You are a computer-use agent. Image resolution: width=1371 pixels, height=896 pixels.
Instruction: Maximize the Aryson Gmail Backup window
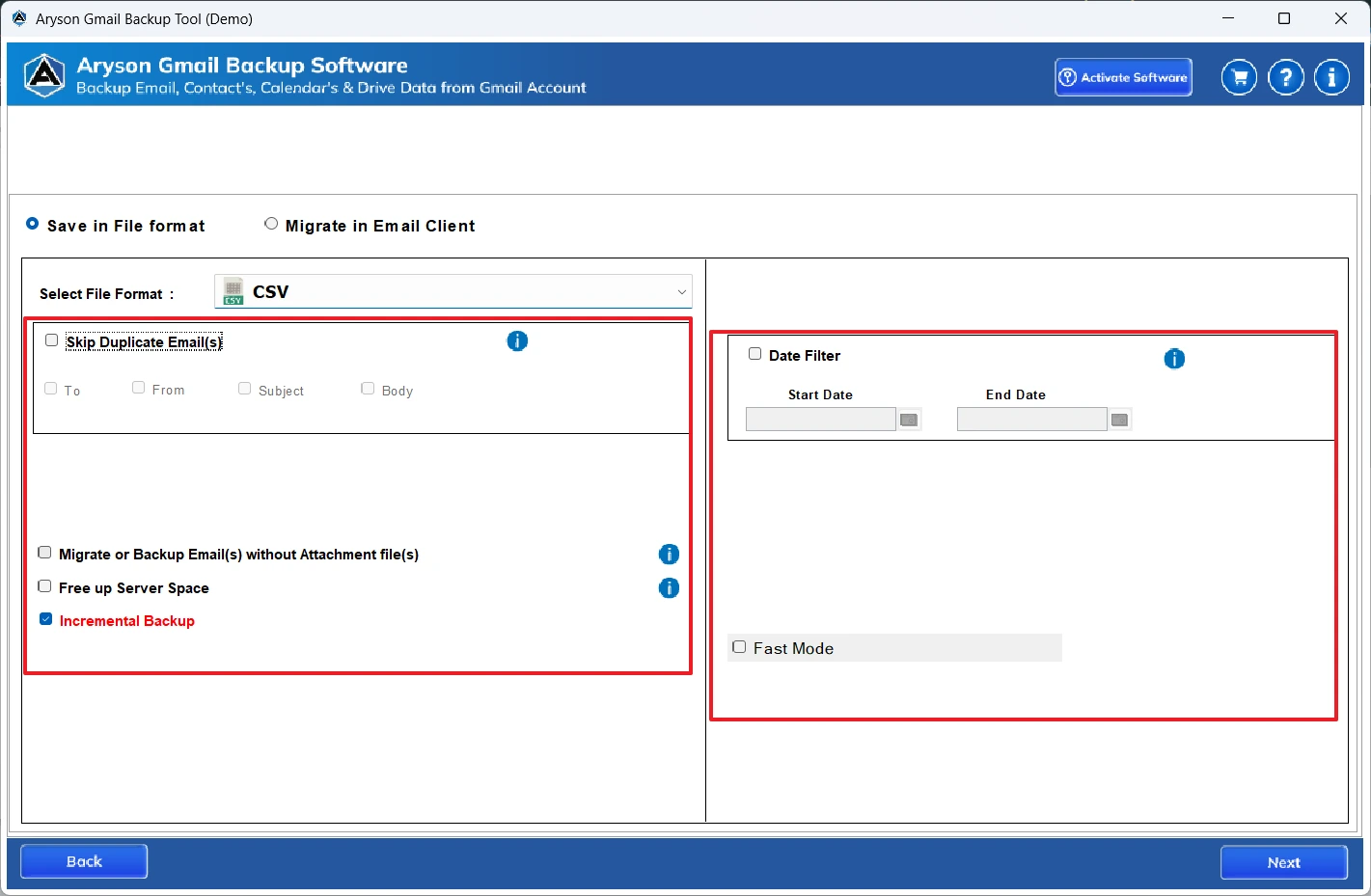click(1284, 18)
